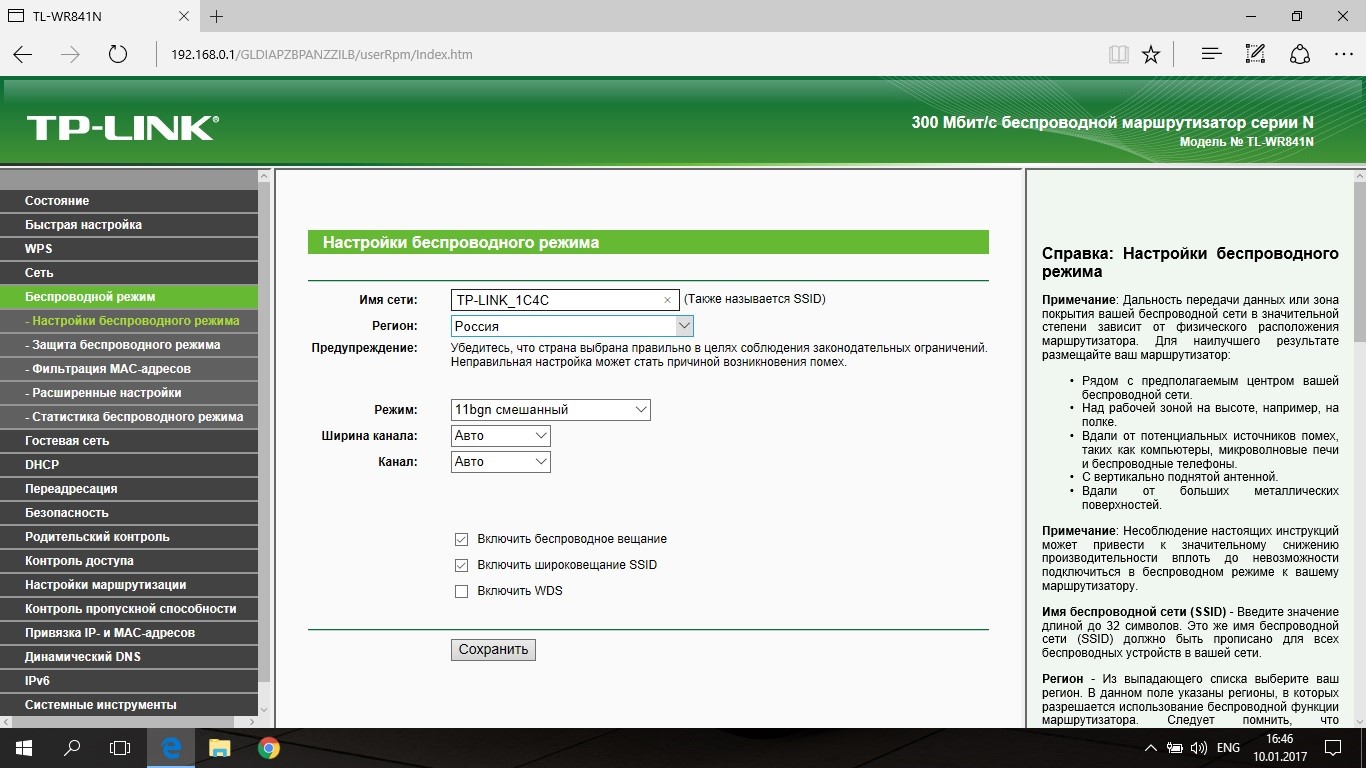The image size is (1366, 768).
Task: Click the favorites star icon
Action: click(x=1151, y=55)
